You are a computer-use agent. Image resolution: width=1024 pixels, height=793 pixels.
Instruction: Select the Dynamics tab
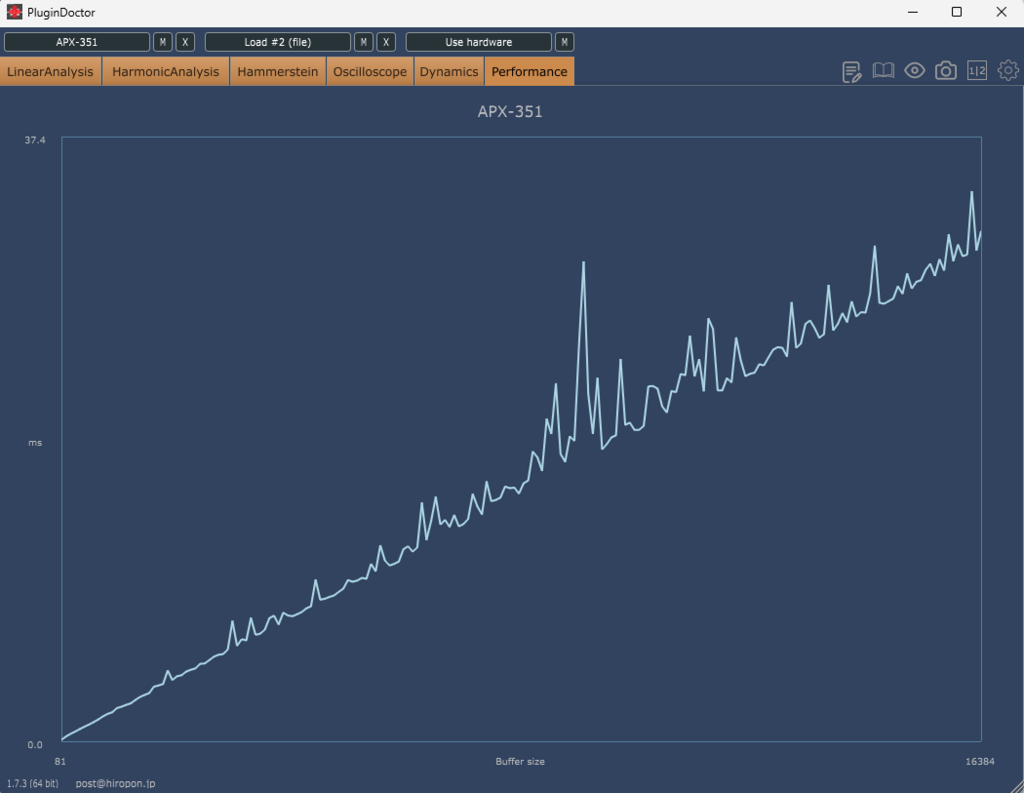click(x=449, y=71)
